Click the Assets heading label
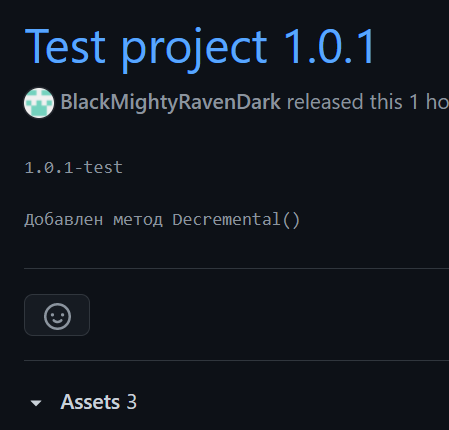The height and width of the screenshot is (430, 449). coord(90,402)
